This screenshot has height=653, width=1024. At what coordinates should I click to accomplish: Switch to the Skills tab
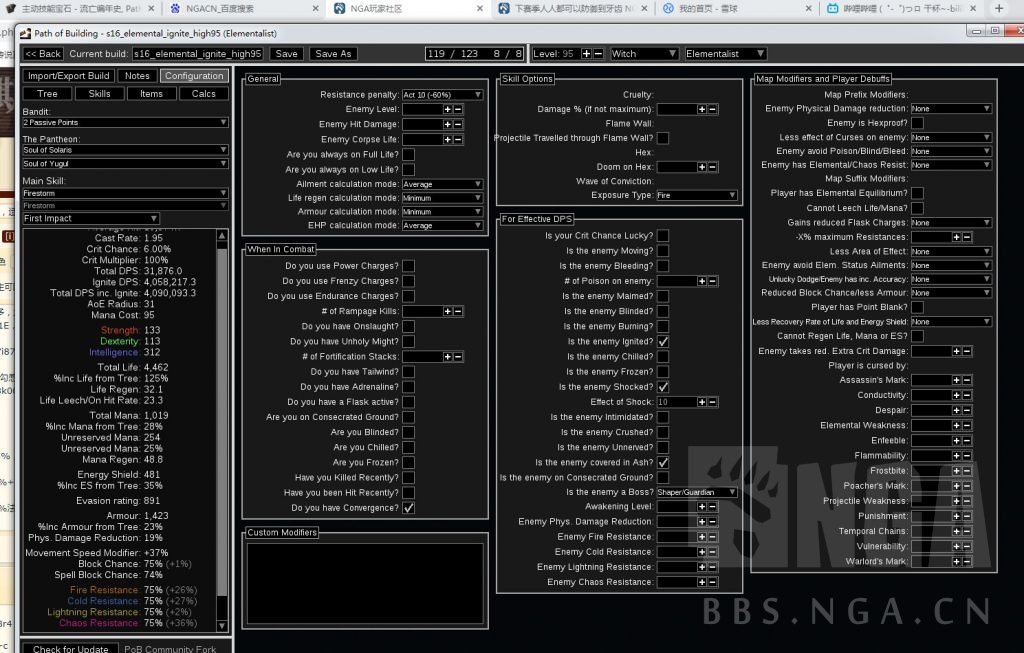[x=100, y=94]
